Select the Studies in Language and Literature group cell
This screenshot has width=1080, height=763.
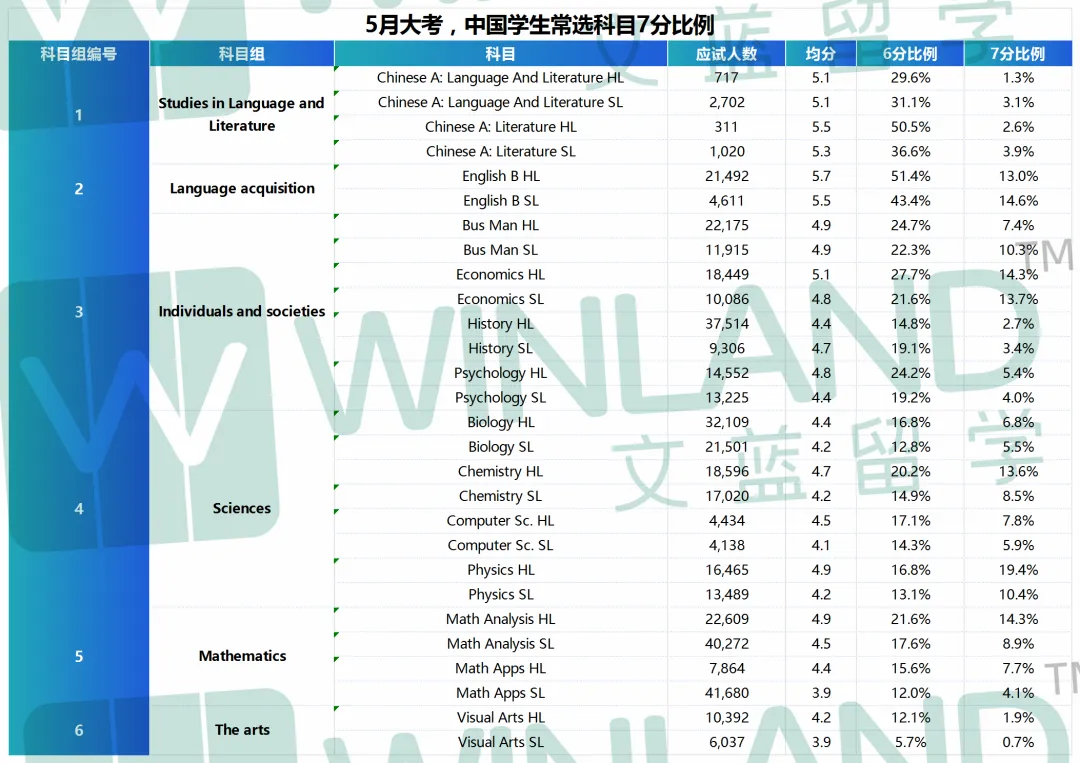pos(242,114)
